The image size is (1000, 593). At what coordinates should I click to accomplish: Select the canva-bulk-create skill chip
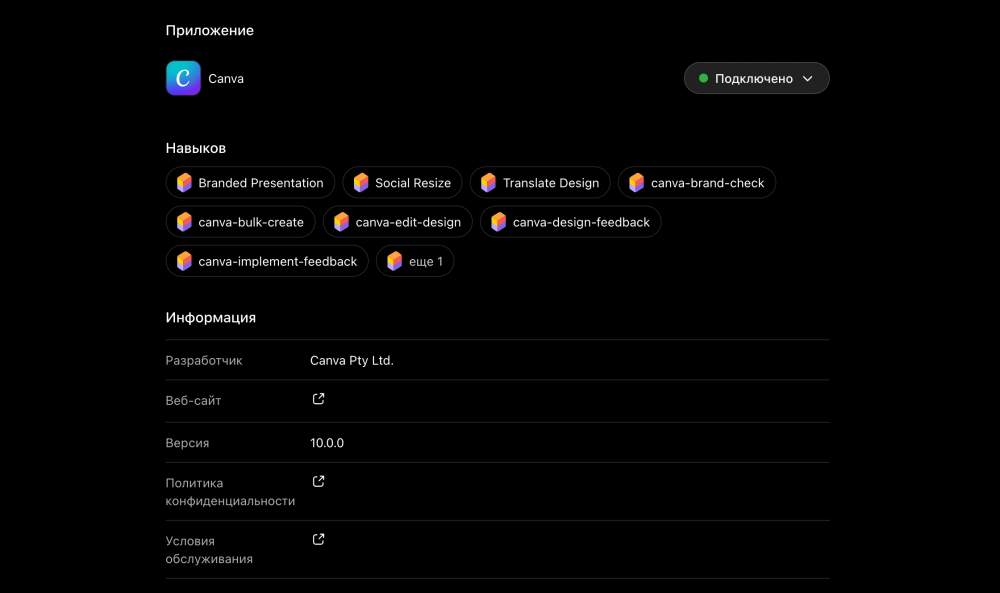240,222
